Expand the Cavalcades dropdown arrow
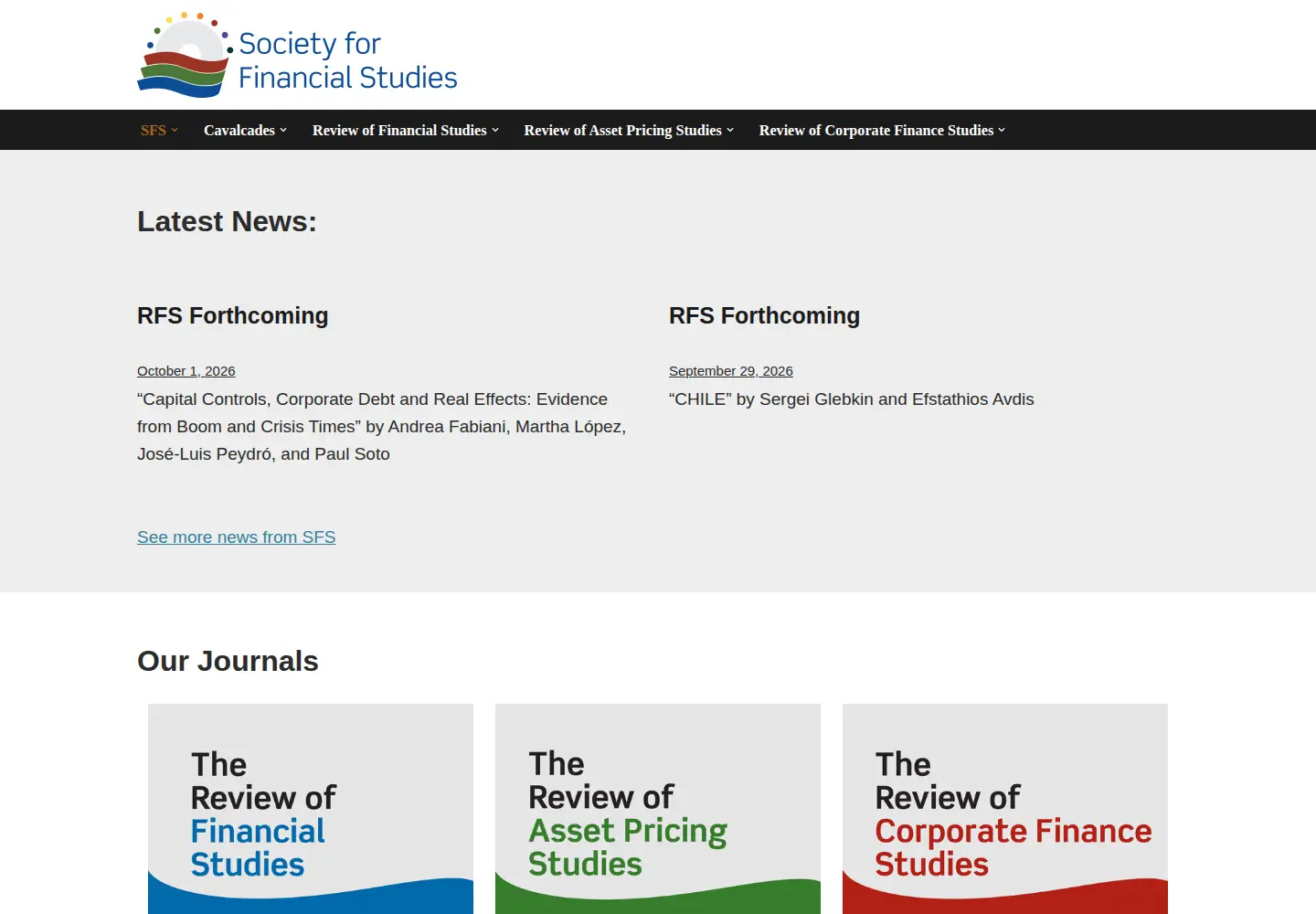The image size is (1316, 914). 283,130
